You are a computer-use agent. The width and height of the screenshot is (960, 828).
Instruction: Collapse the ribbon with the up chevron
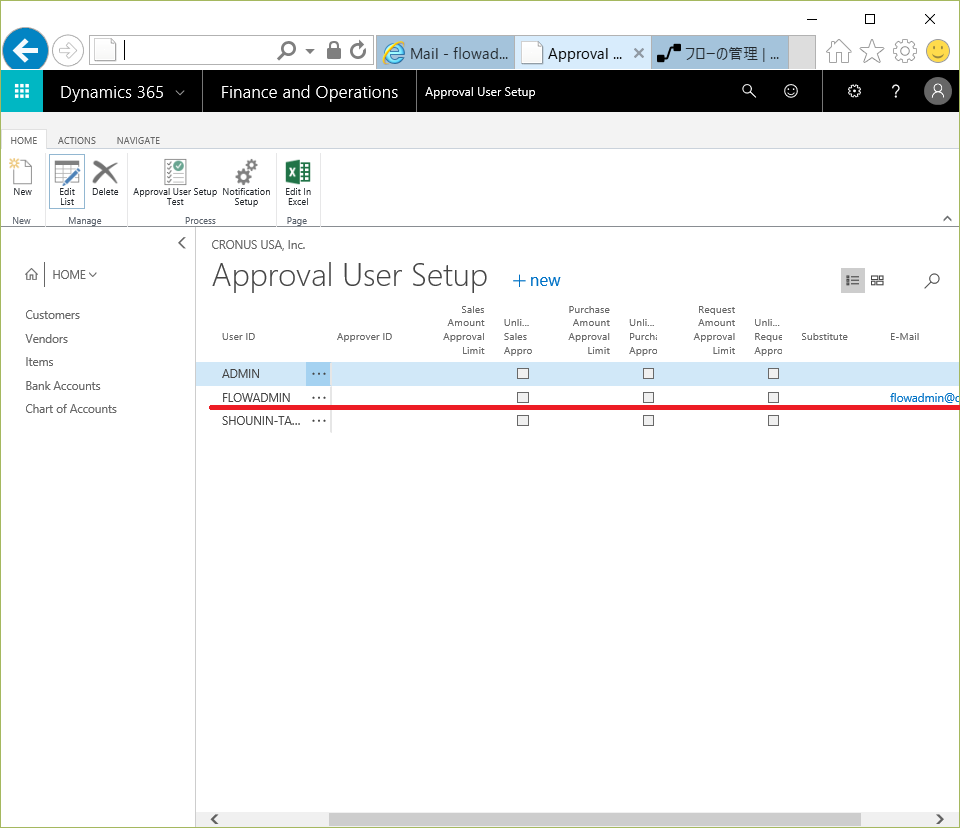tap(947, 219)
